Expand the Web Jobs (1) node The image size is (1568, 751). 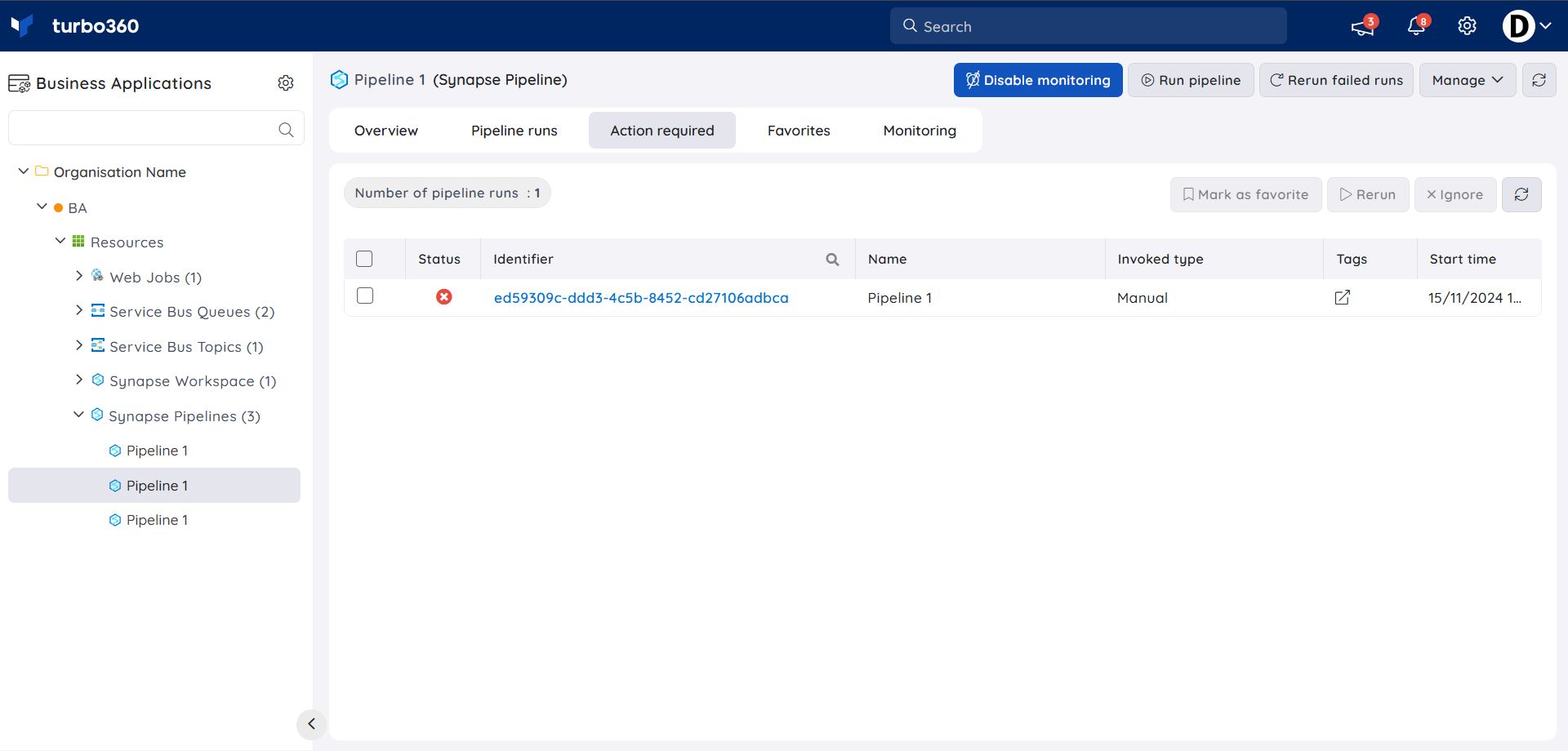78,276
